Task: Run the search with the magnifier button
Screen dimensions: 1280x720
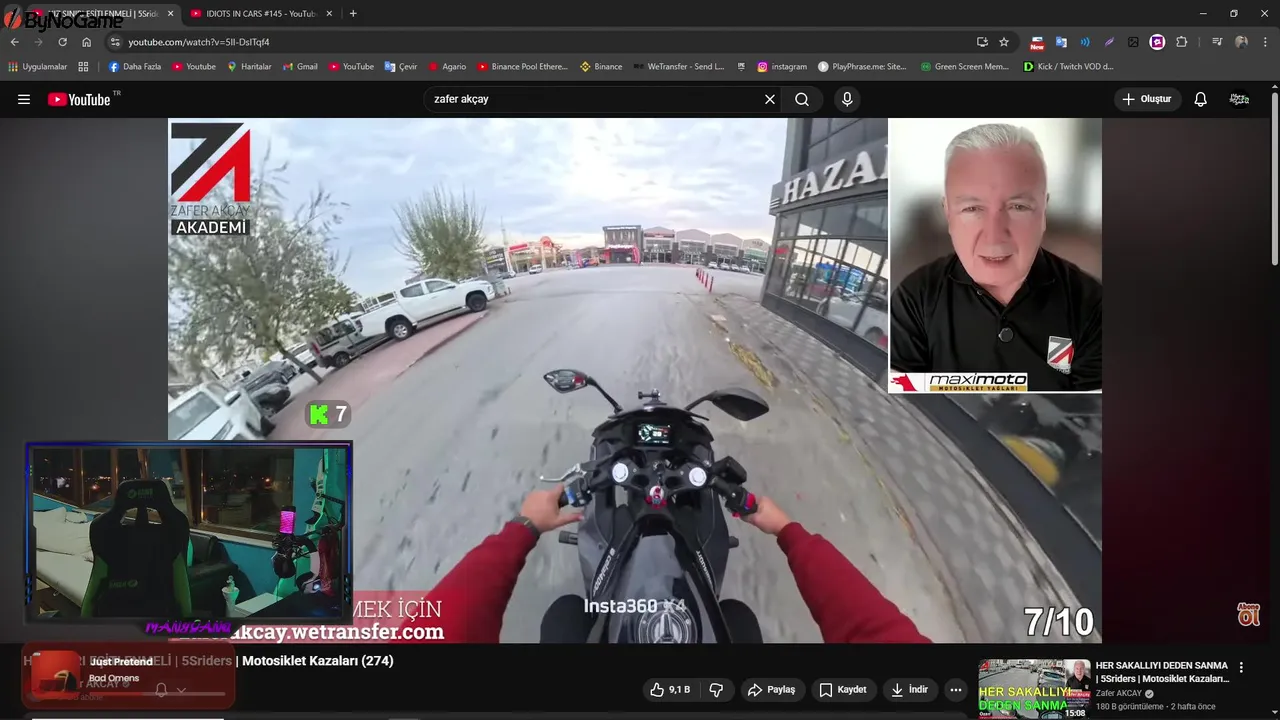Action: pyautogui.click(x=802, y=99)
